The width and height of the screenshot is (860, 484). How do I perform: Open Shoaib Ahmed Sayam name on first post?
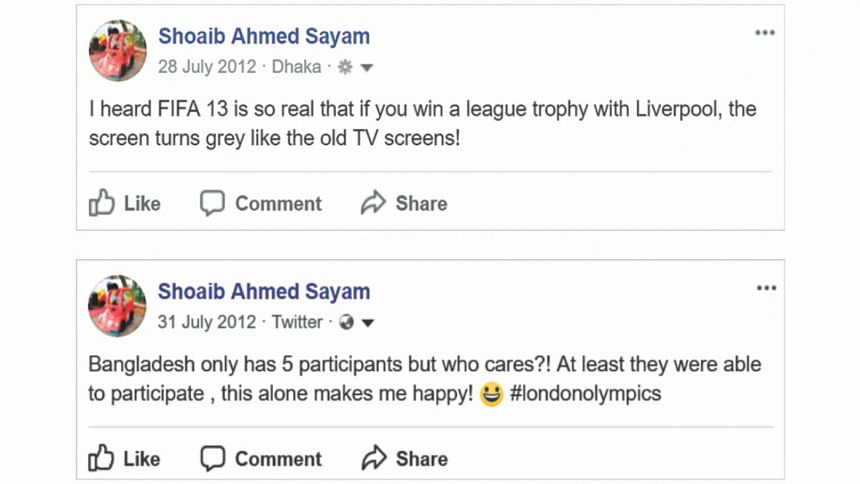(x=264, y=36)
